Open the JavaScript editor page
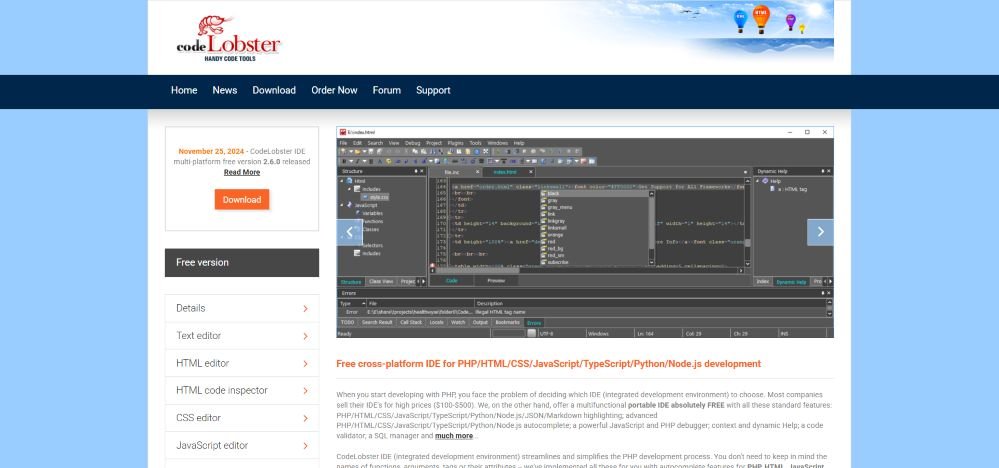Viewport: 999px width, 468px height. (x=242, y=445)
